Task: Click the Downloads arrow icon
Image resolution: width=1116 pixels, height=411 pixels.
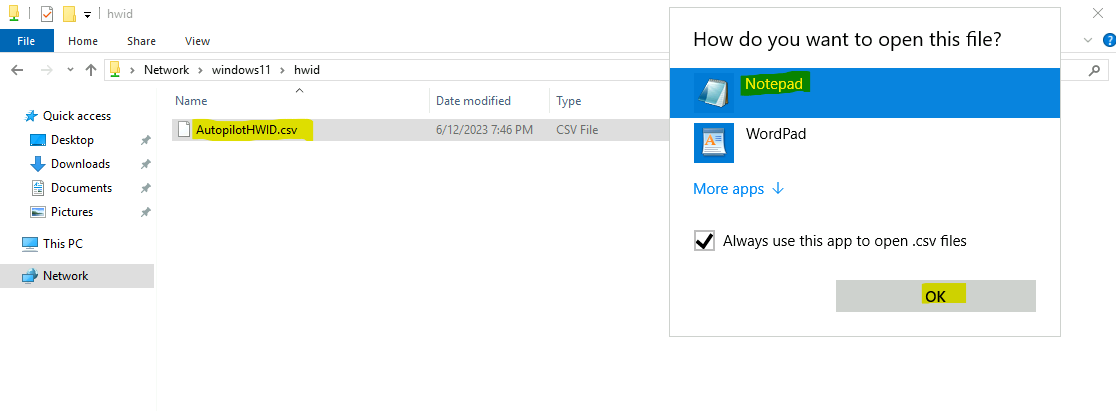Action: pyautogui.click(x=38, y=164)
